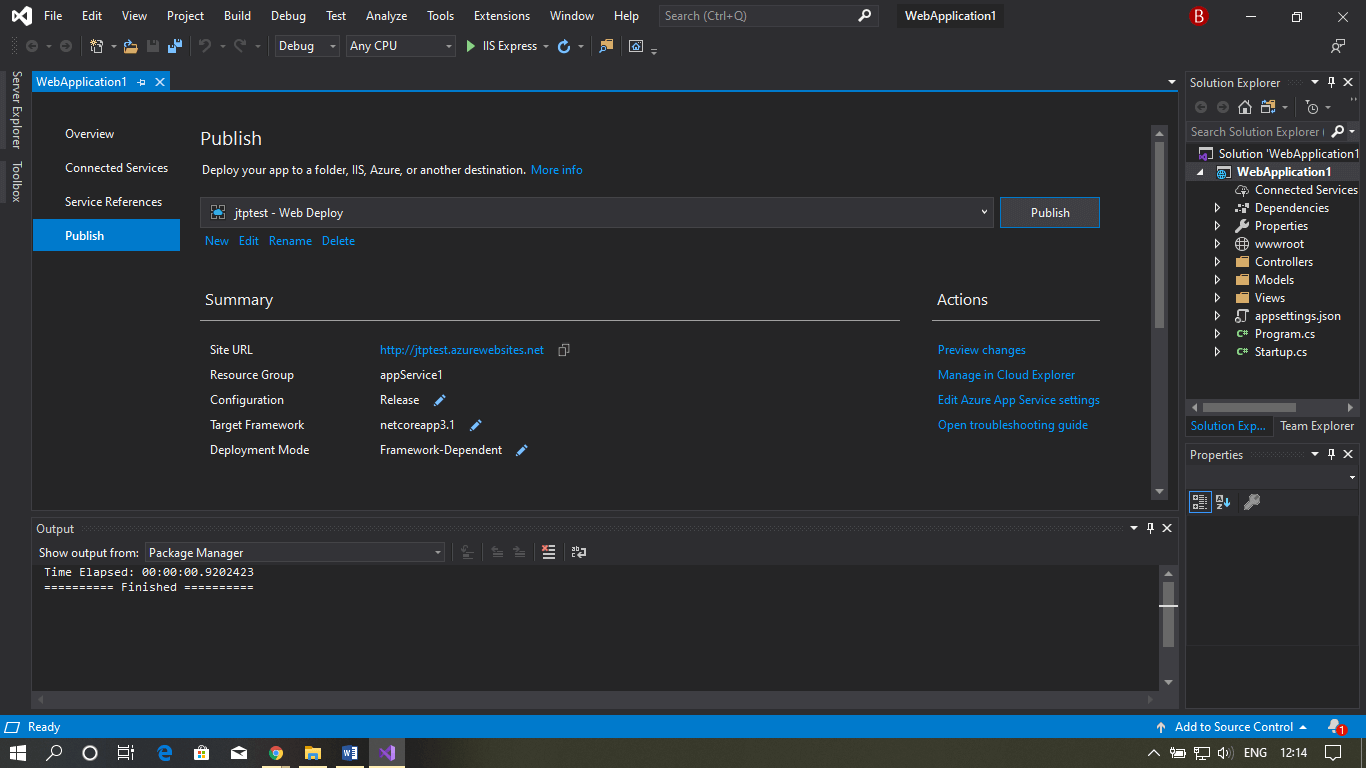The height and width of the screenshot is (768, 1366).
Task: Click the Search Solution Explorer field
Action: pos(1257,132)
